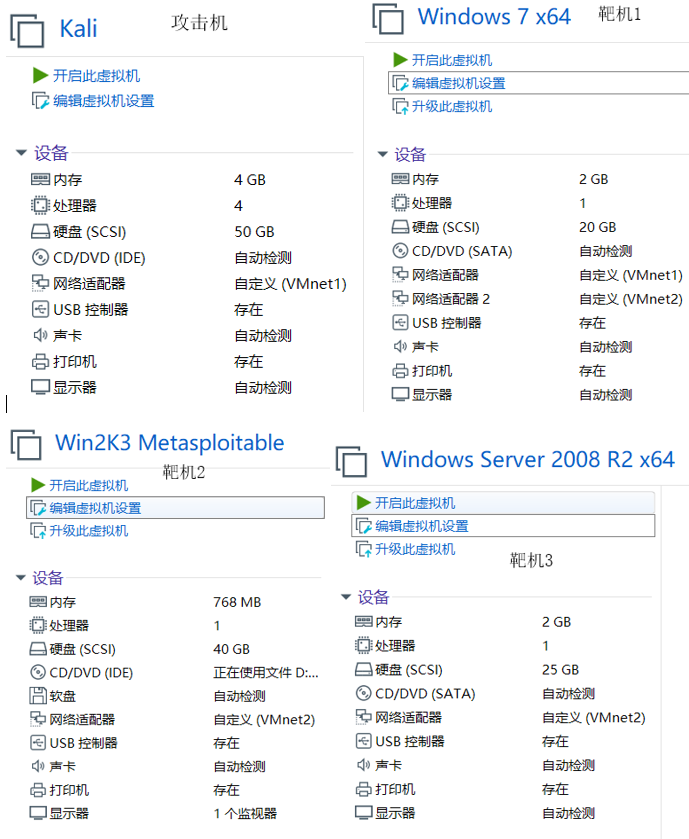
Task: Click Kali's edit settings wrench icon
Action: pyautogui.click(x=40, y=101)
